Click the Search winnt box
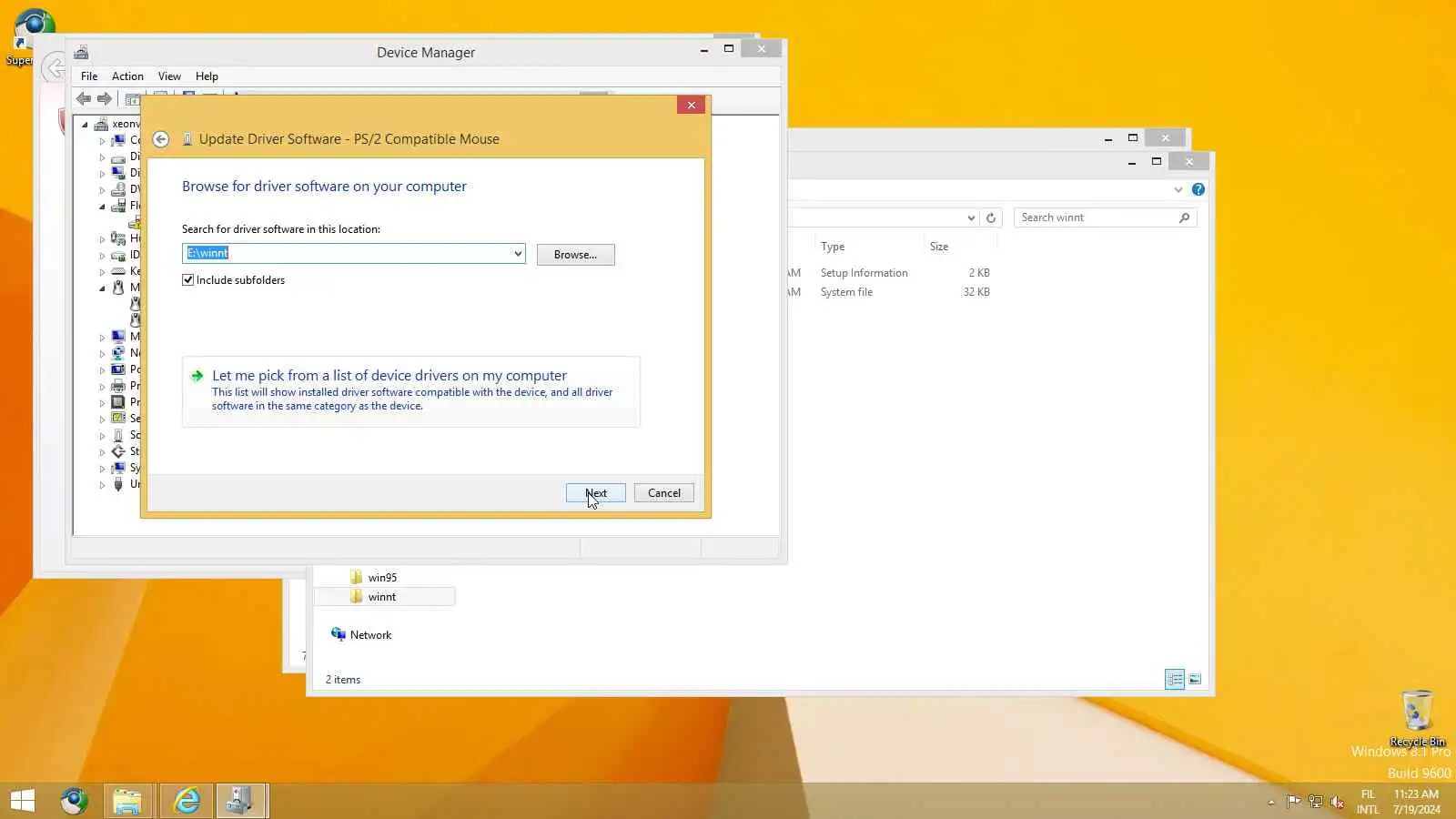The height and width of the screenshot is (819, 1456). tap(1105, 217)
